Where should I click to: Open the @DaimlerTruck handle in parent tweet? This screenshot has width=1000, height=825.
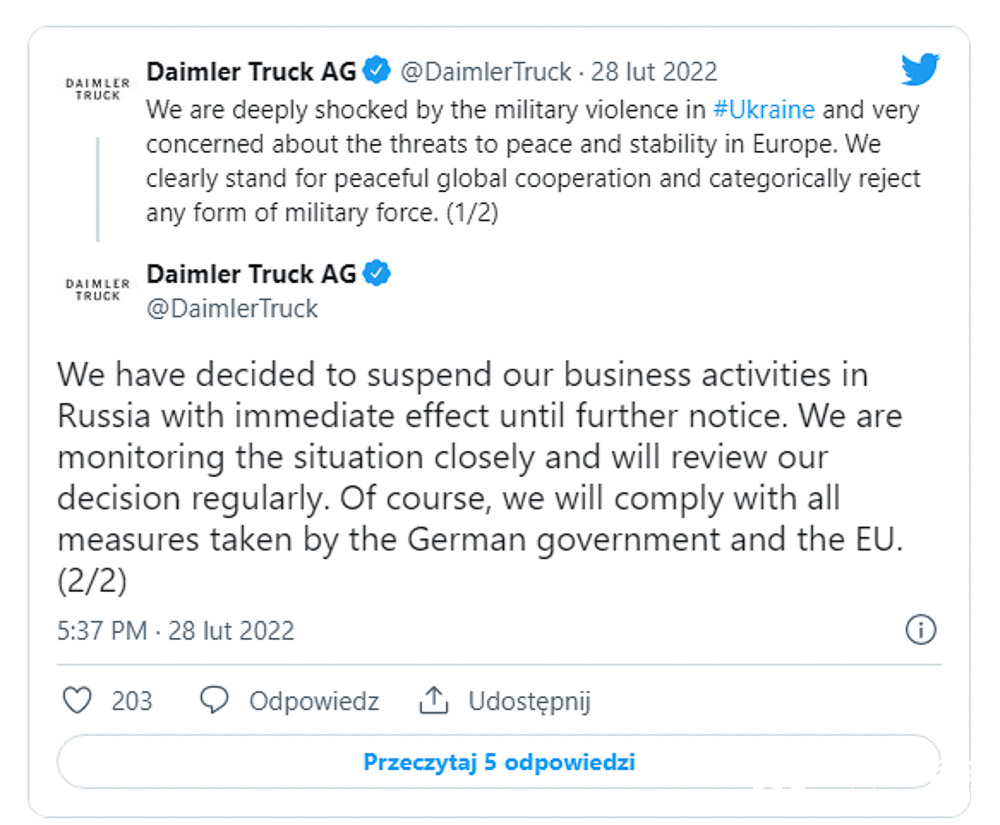click(486, 72)
